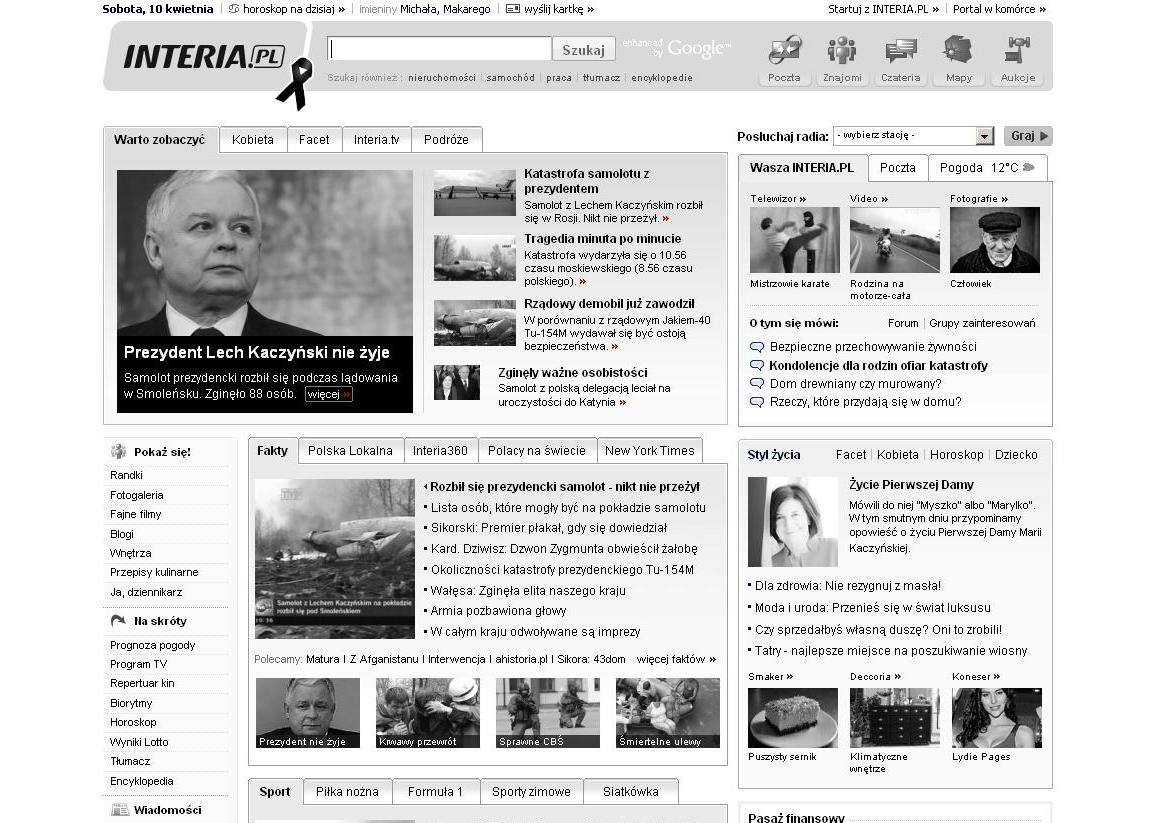Screen dimensions: 1153x823
Task: Open 'Prognoza pogody' shortcut link
Action: tap(153, 645)
